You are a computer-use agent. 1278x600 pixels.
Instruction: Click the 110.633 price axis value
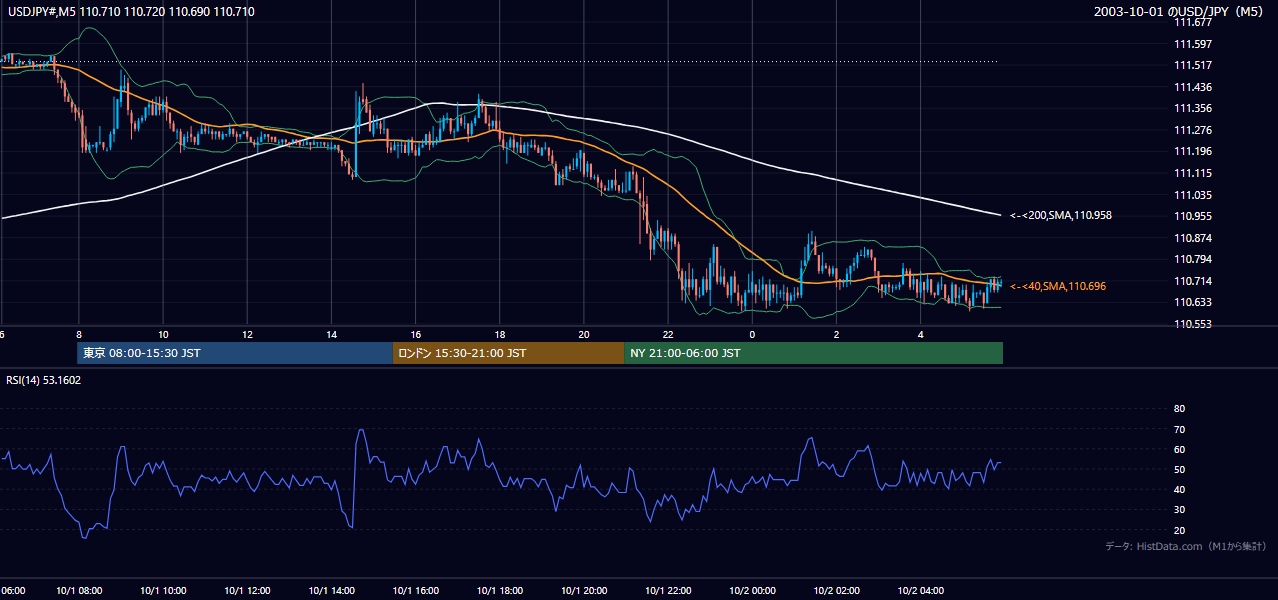pyautogui.click(x=1193, y=302)
